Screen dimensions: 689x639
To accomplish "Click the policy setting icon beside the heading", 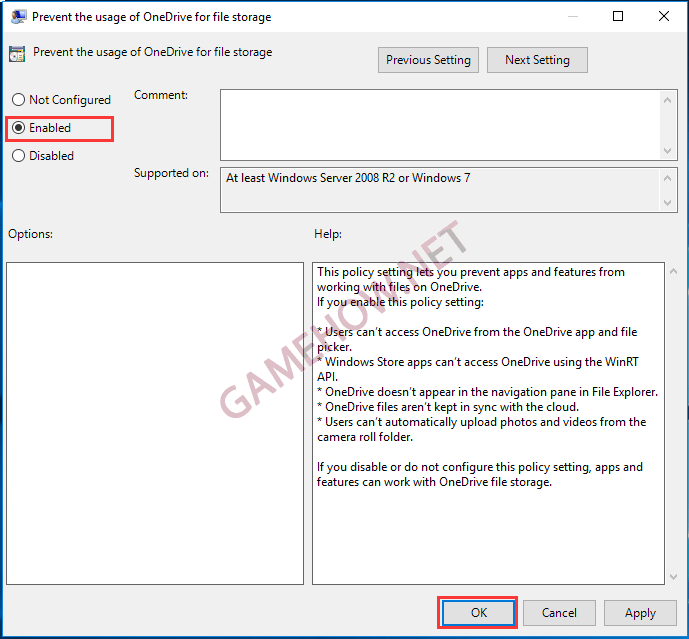I will coord(17,54).
